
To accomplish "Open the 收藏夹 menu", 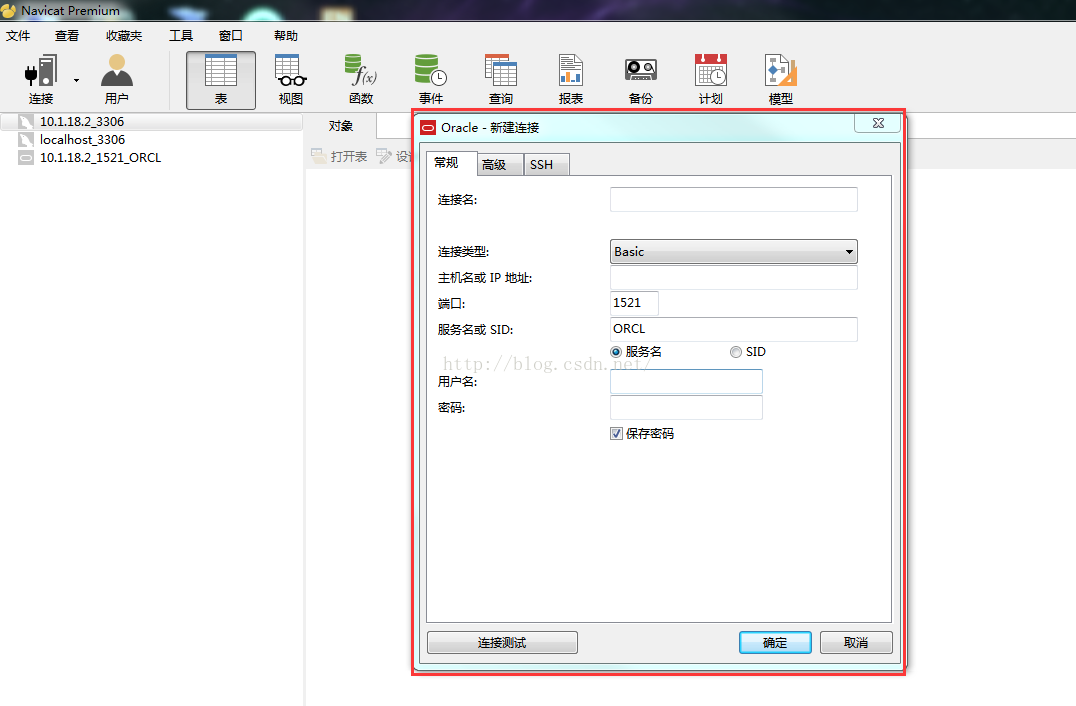I will [124, 36].
